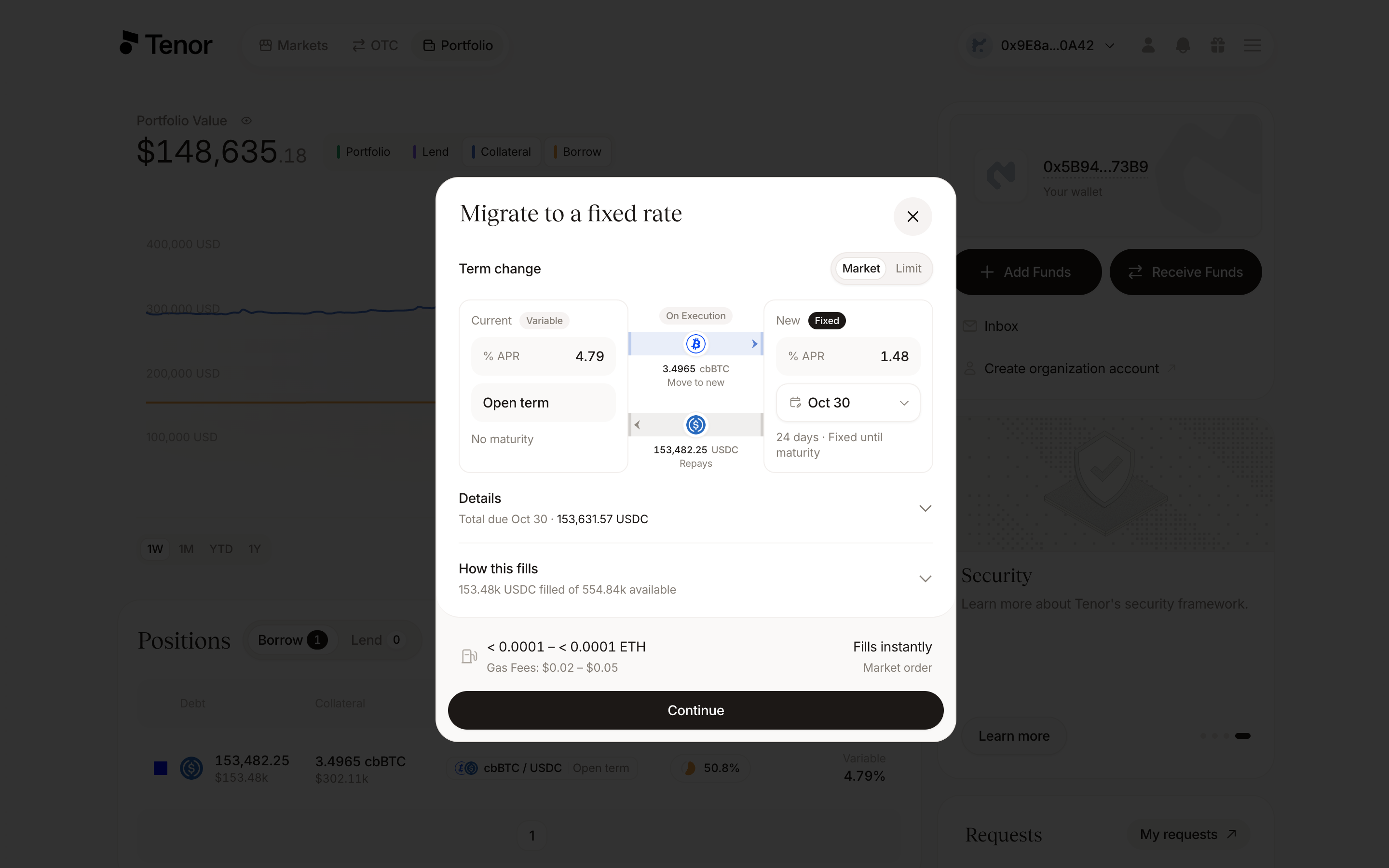Screen dimensions: 1389x868
Task: Open My requests link
Action: (x=1187, y=835)
